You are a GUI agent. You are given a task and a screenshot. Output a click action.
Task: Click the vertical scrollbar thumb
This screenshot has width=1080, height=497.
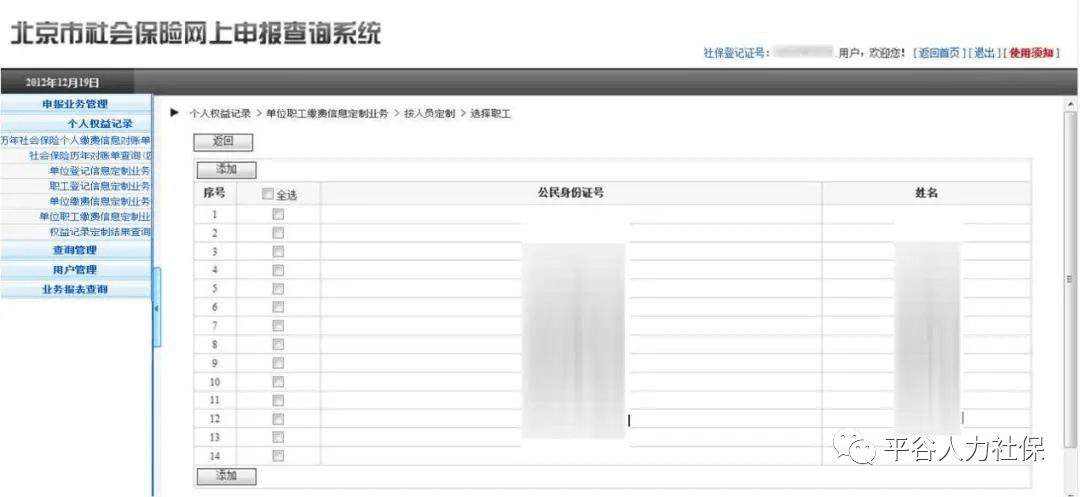[x=1070, y=278]
